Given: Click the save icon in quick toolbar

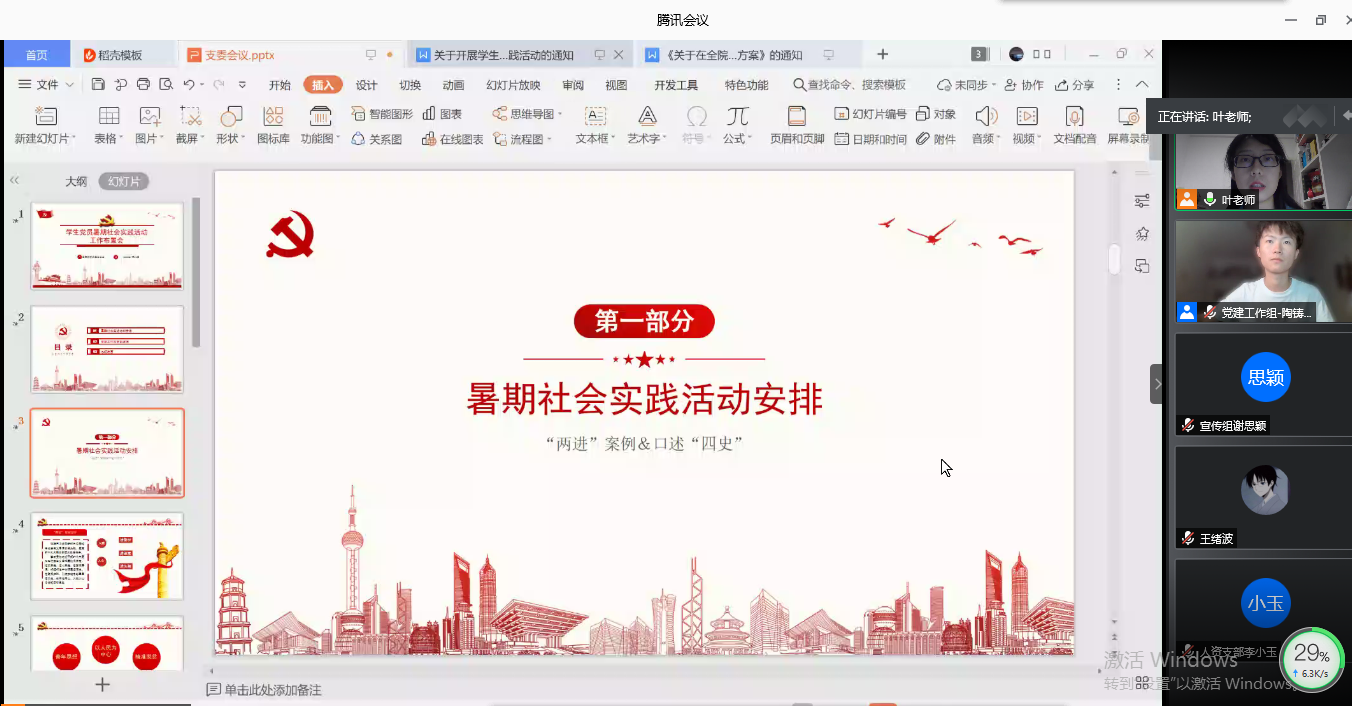Looking at the screenshot, I should (98, 85).
